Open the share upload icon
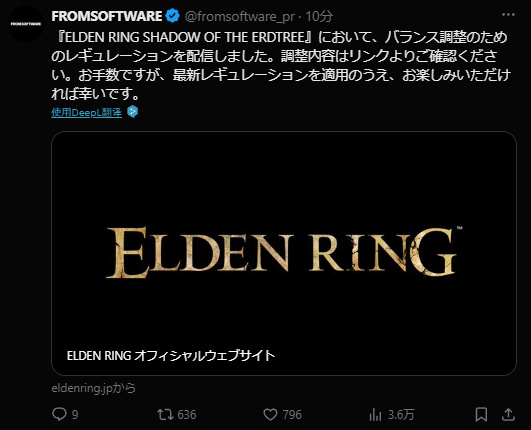 click(x=508, y=414)
